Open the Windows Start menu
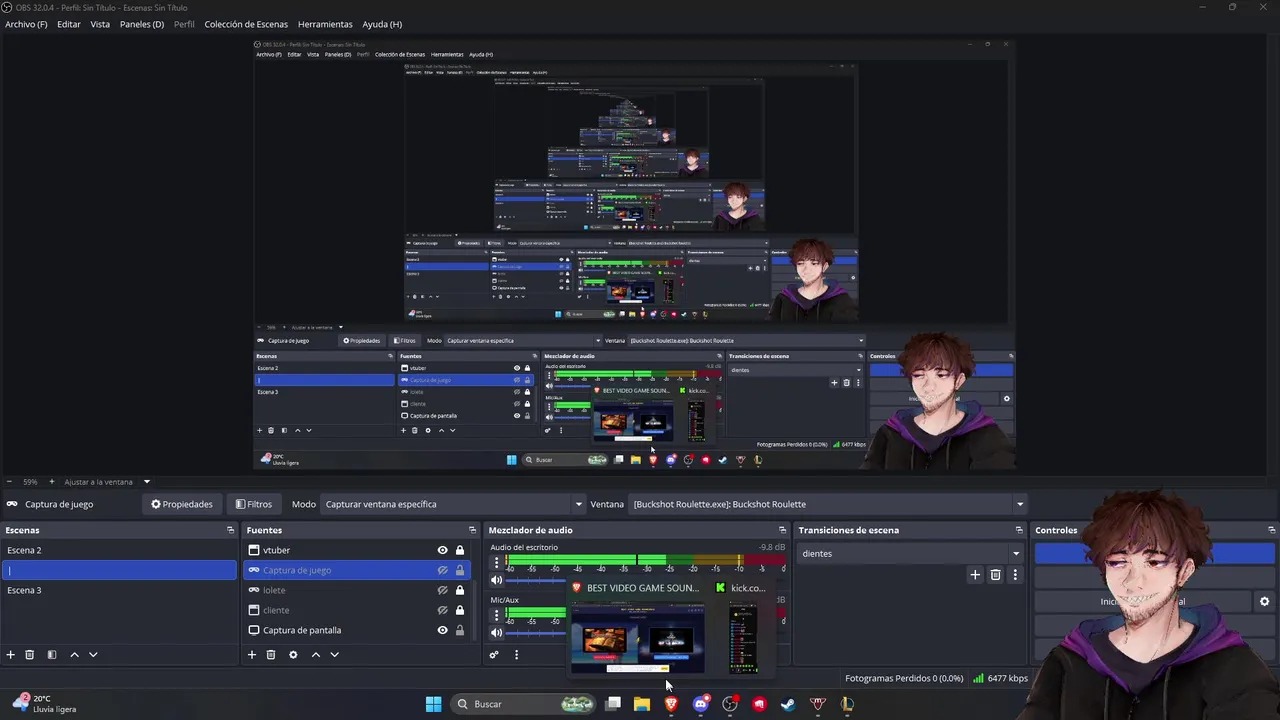 433,704
